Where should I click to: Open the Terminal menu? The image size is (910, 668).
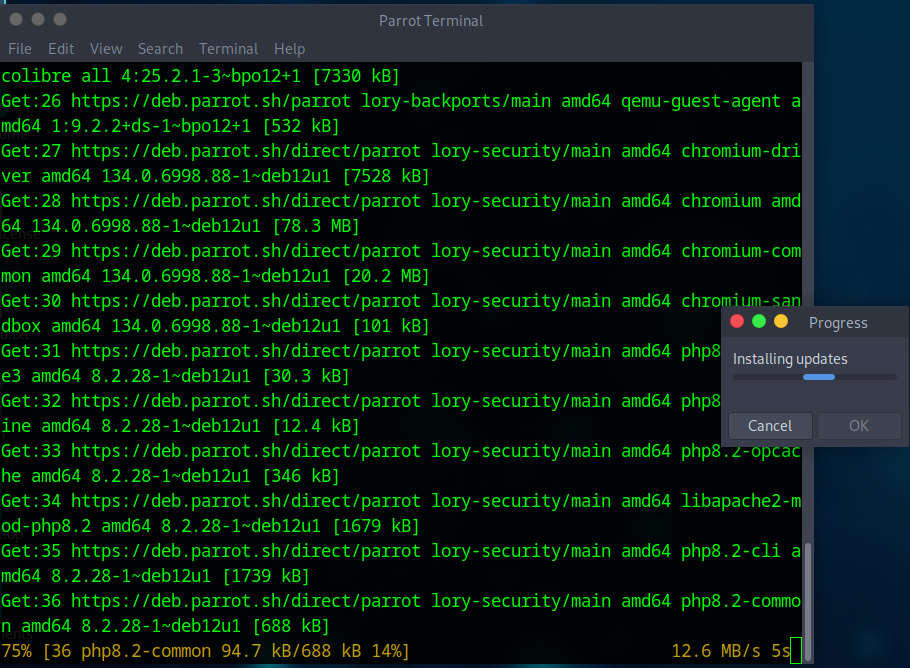click(x=228, y=48)
